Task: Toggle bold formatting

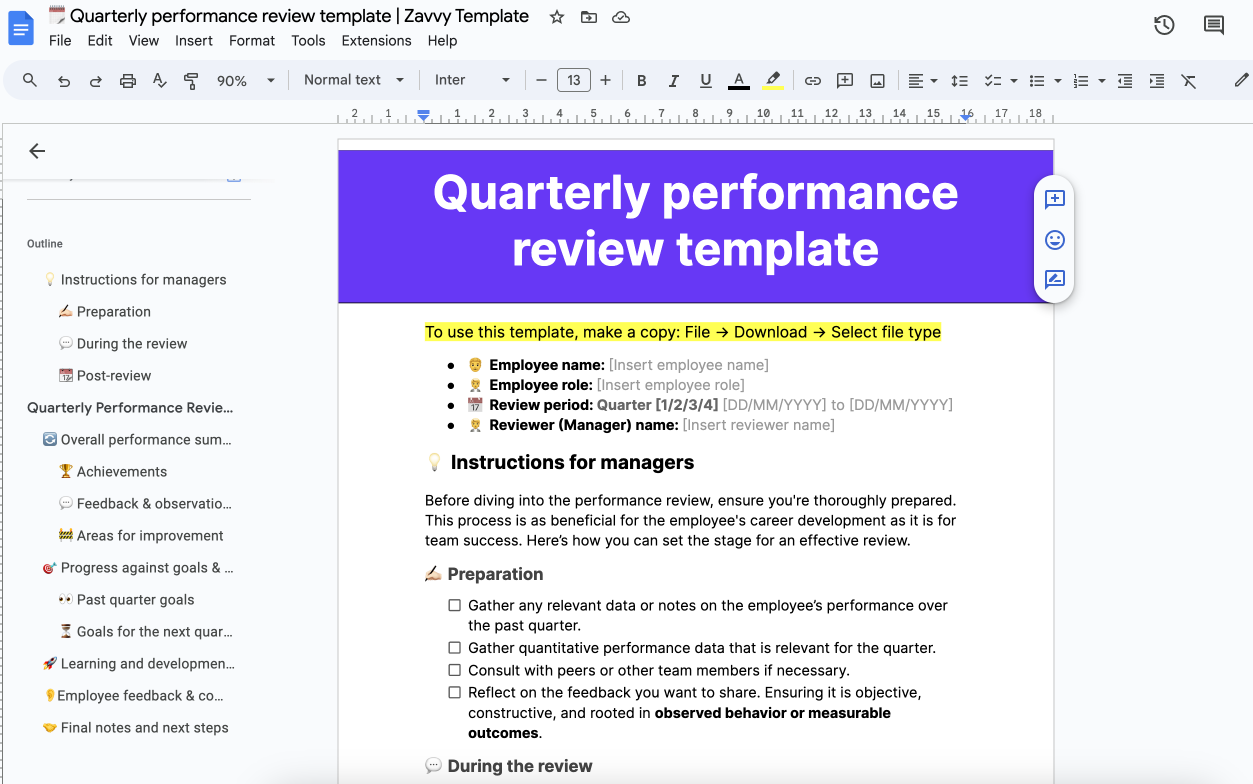Action: [641, 79]
